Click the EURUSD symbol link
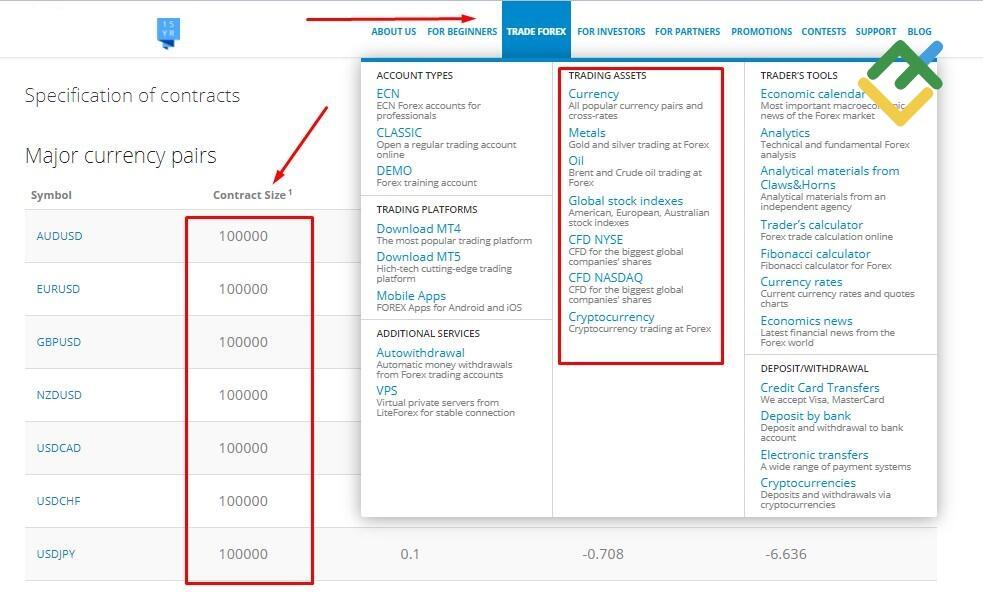 pos(58,289)
